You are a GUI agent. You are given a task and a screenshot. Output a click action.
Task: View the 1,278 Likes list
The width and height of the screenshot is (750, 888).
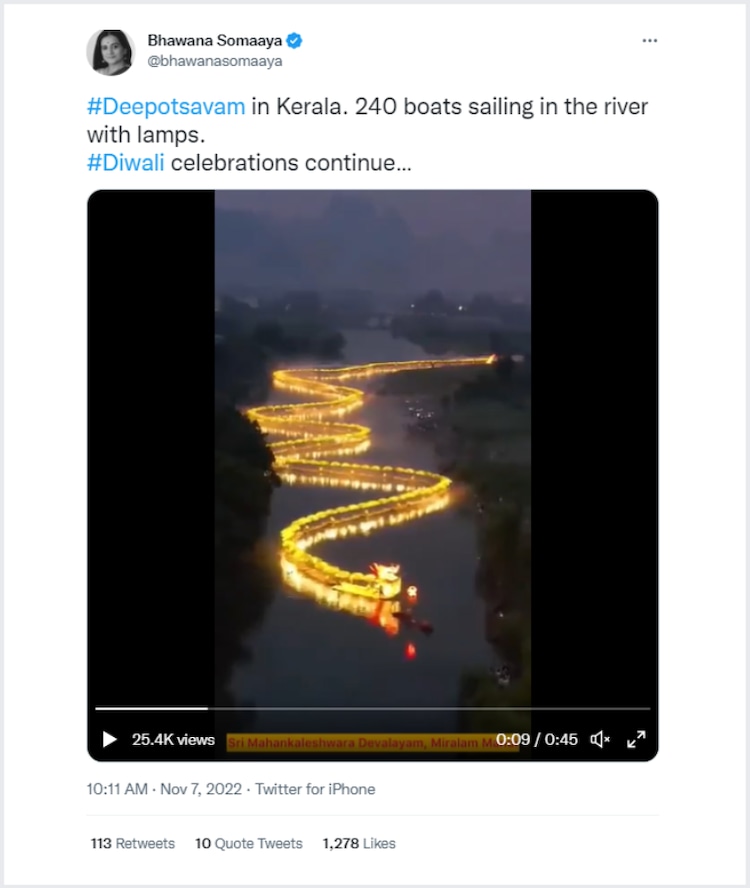[x=359, y=844]
